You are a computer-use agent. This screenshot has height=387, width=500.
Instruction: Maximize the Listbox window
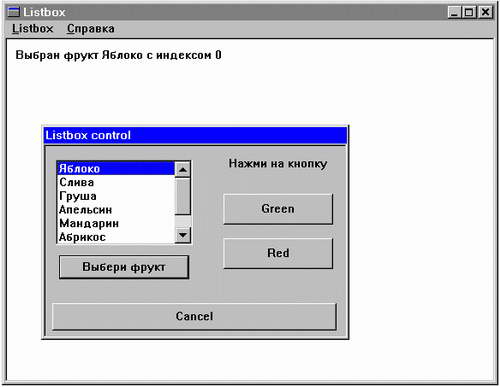(x=469, y=12)
